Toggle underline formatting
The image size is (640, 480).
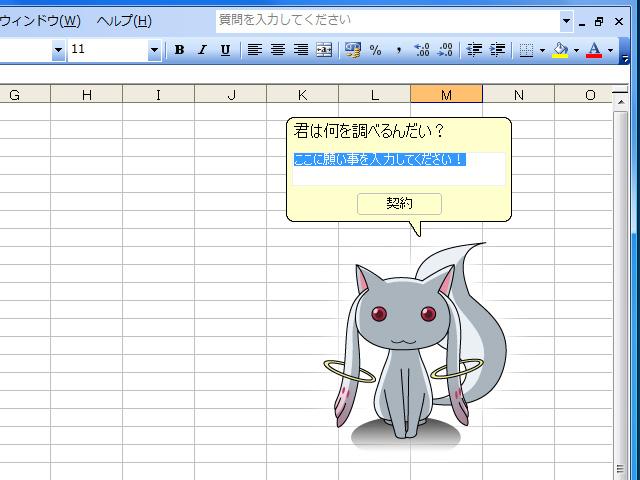pos(225,50)
